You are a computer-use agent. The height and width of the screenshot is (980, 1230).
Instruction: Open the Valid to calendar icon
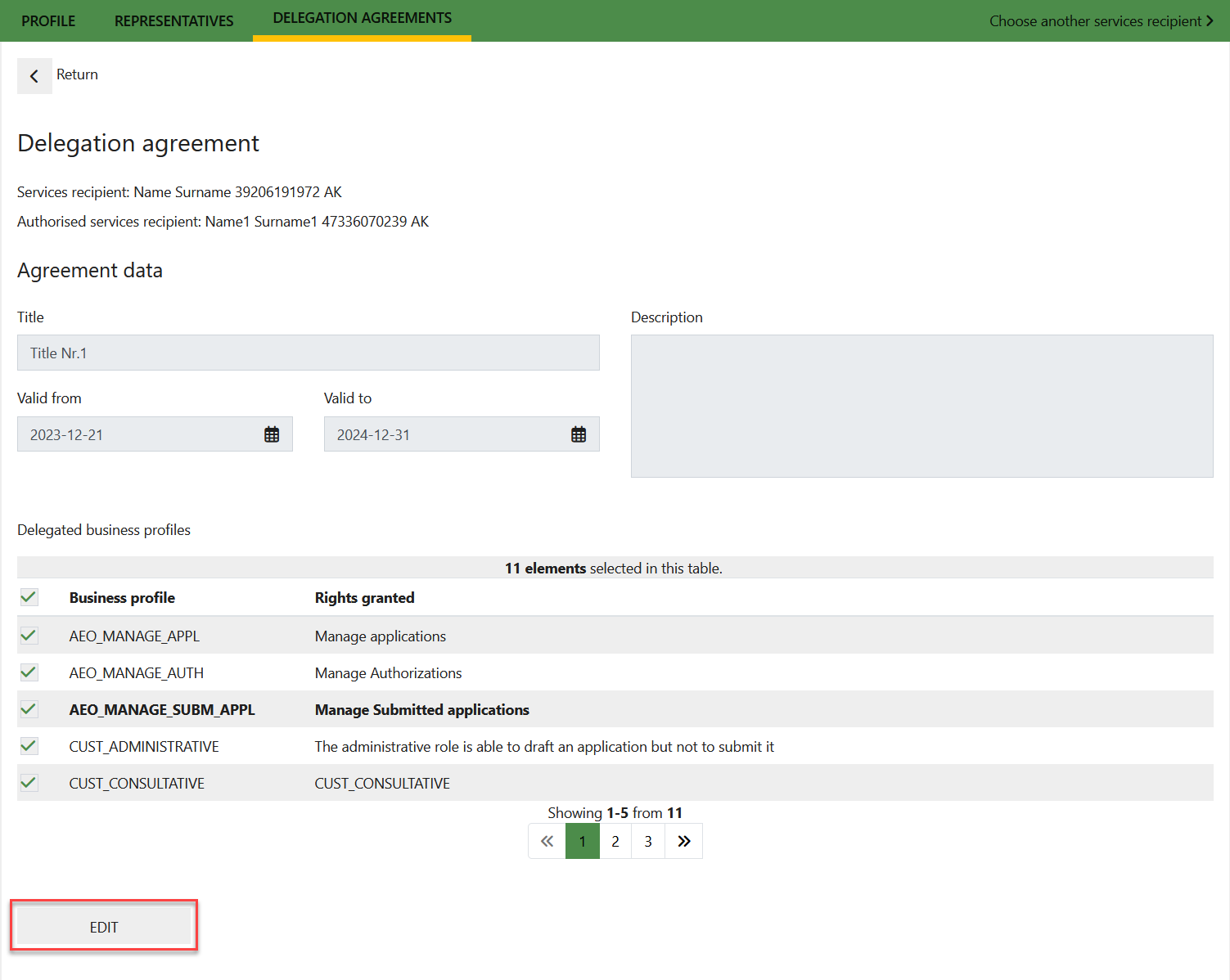point(579,434)
